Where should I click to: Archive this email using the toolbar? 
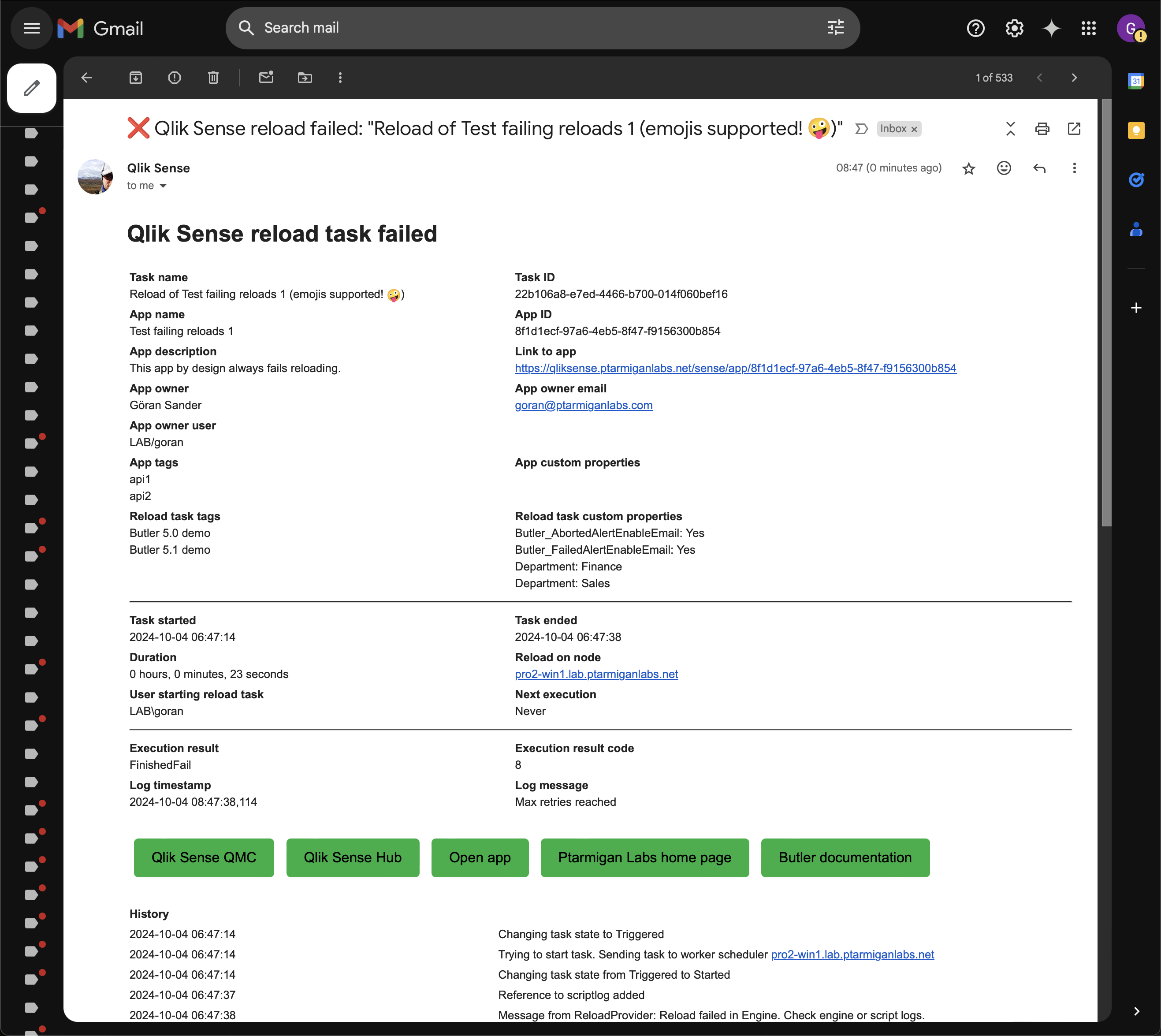pyautogui.click(x=135, y=78)
